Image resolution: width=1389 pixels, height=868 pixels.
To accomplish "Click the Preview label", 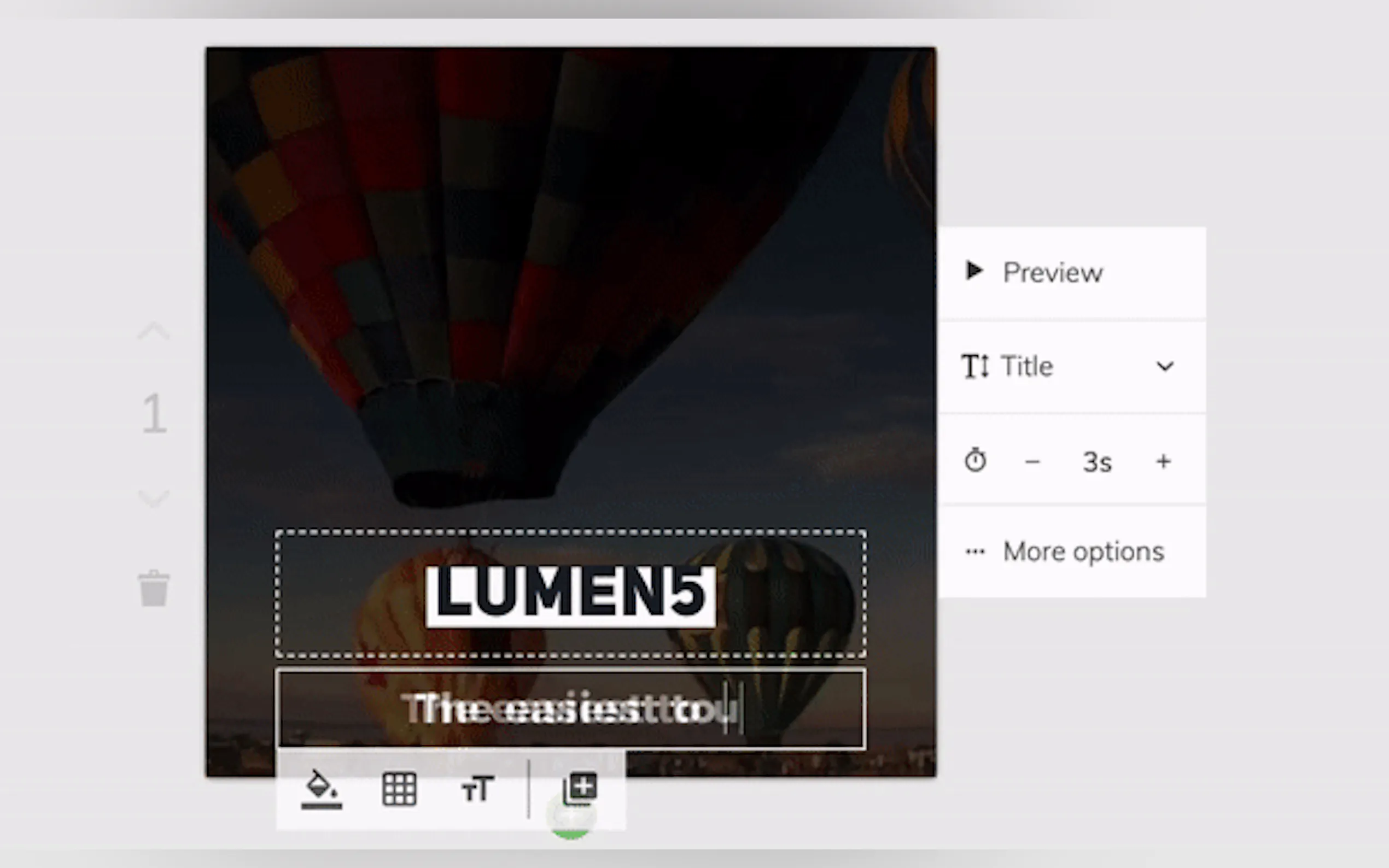I will (1053, 272).
